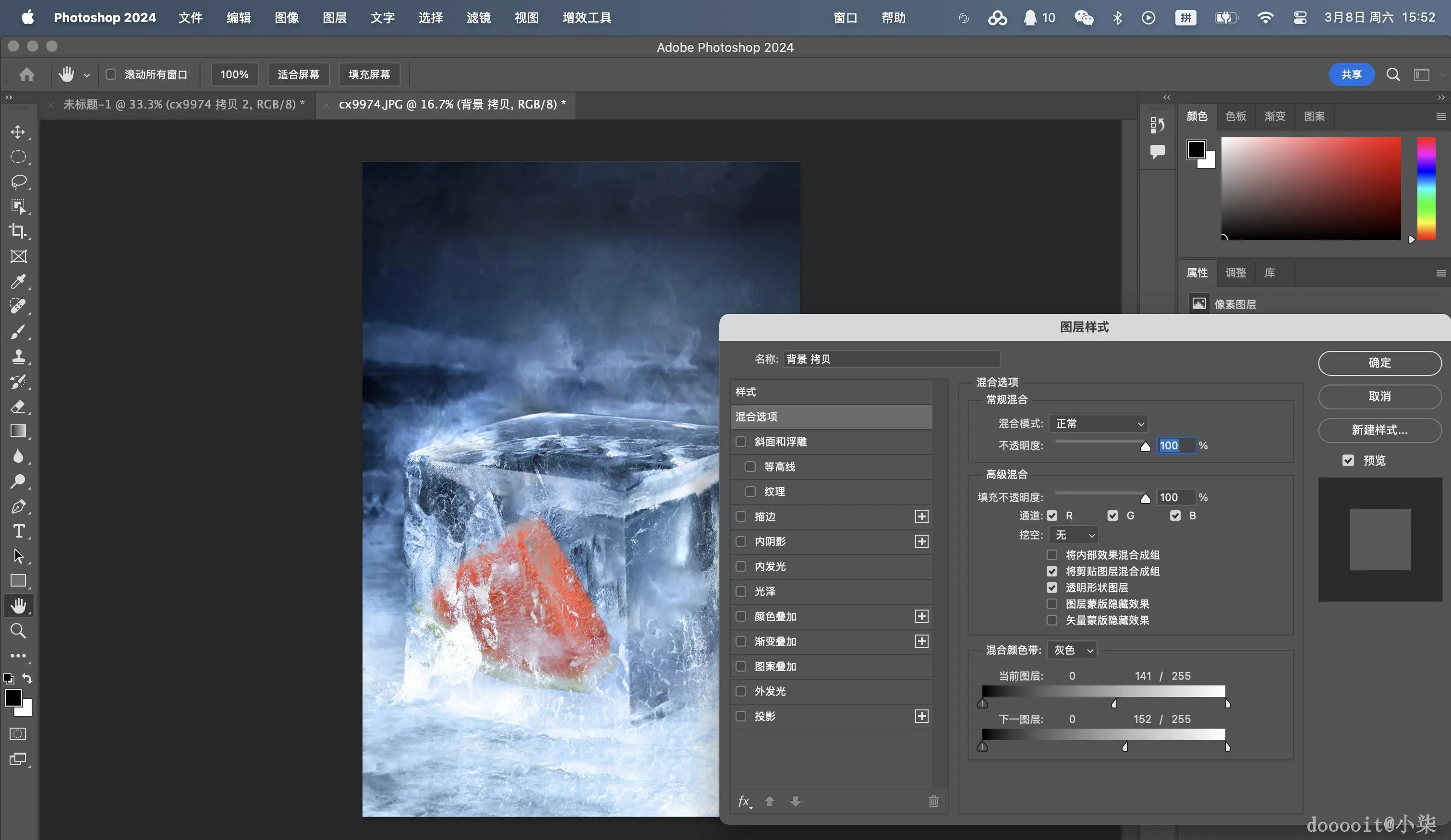Enable the 斜面和浮雕 effect checkbox
The height and width of the screenshot is (840, 1451).
pos(741,442)
